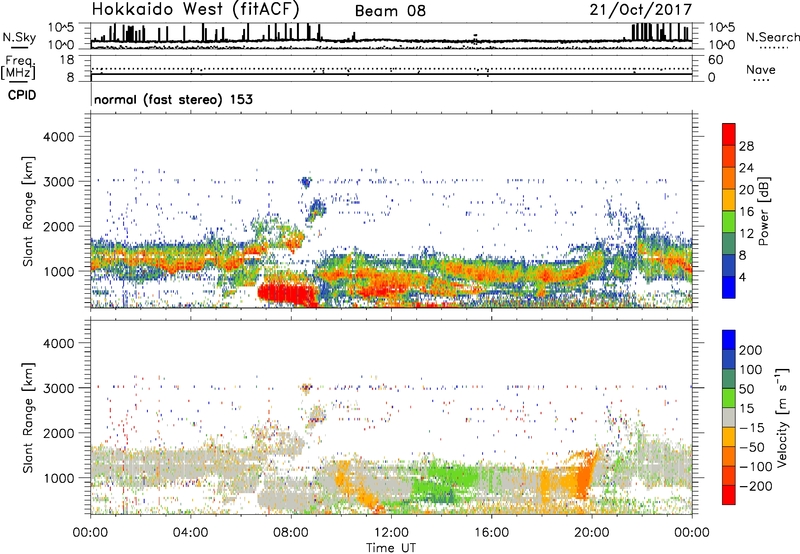This screenshot has height=554, width=800.
Task: Click 'normal (fast stereo) 153' text
Action: tap(173, 99)
